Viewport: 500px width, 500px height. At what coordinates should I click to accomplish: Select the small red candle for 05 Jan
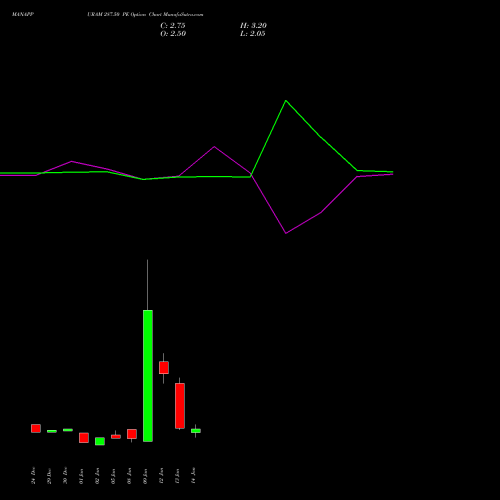[116, 437]
